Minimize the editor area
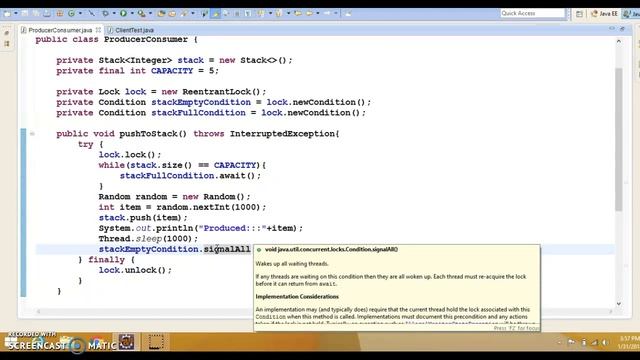Viewport: 640px width, 360px height. coord(611,29)
